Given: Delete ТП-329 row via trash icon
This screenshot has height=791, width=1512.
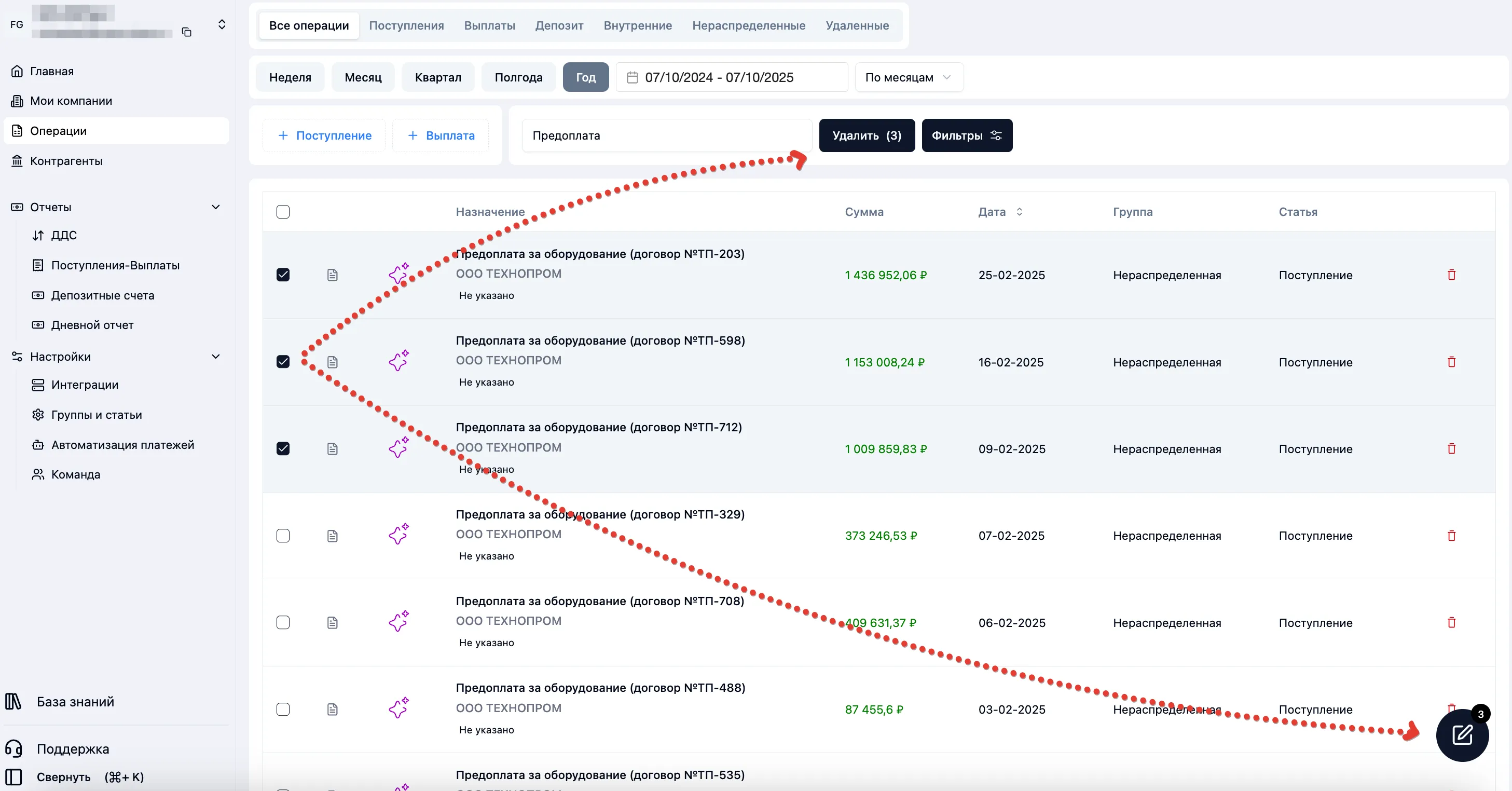Looking at the screenshot, I should [x=1451, y=536].
